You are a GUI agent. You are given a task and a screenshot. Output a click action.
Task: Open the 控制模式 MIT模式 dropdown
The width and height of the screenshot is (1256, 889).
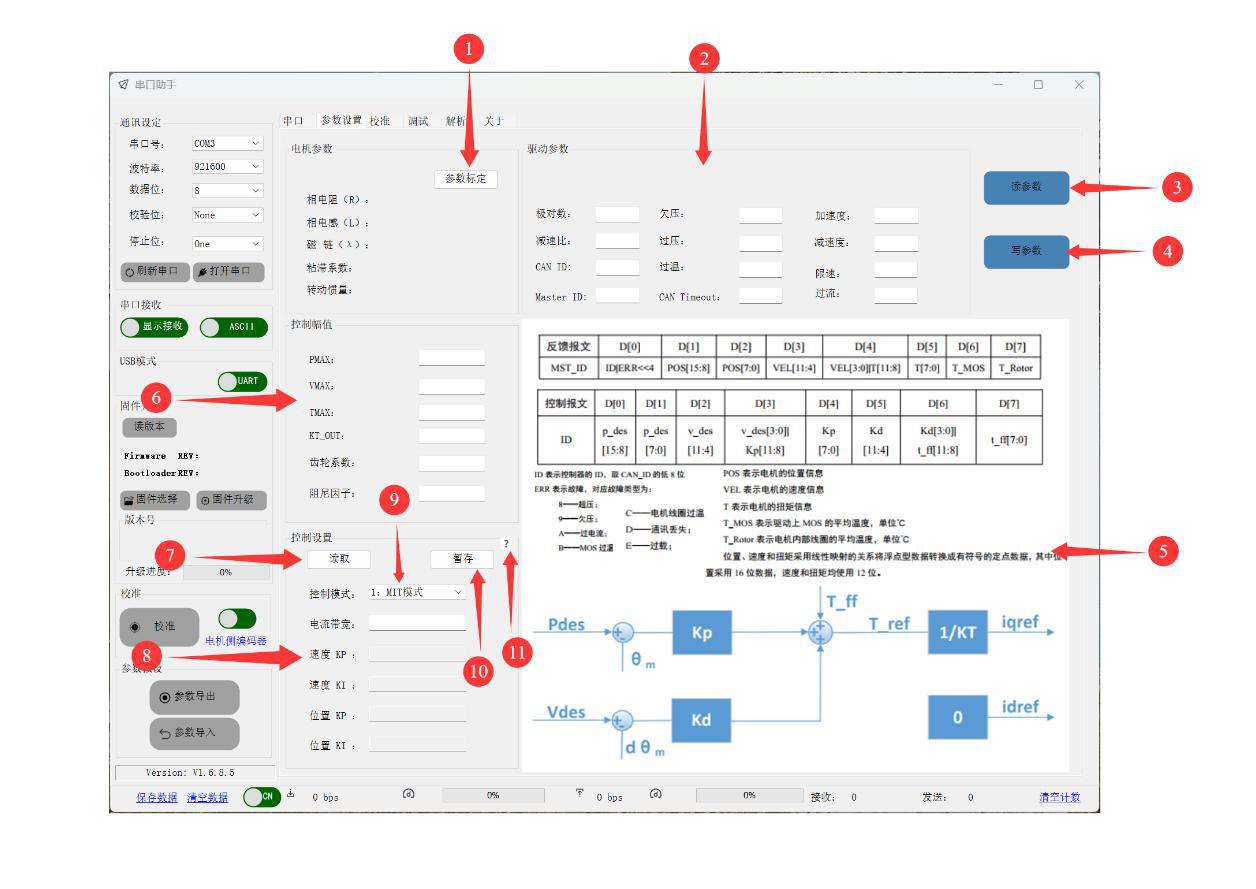(417, 592)
